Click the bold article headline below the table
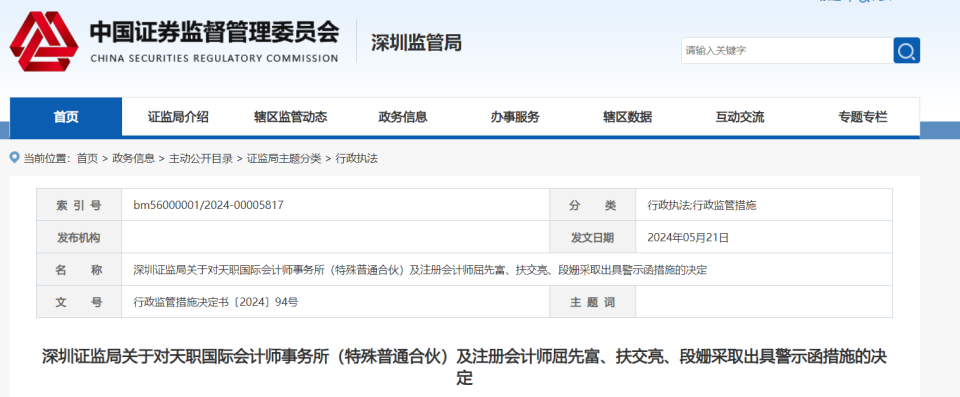Viewport: 960px width, 397px height. (465, 367)
